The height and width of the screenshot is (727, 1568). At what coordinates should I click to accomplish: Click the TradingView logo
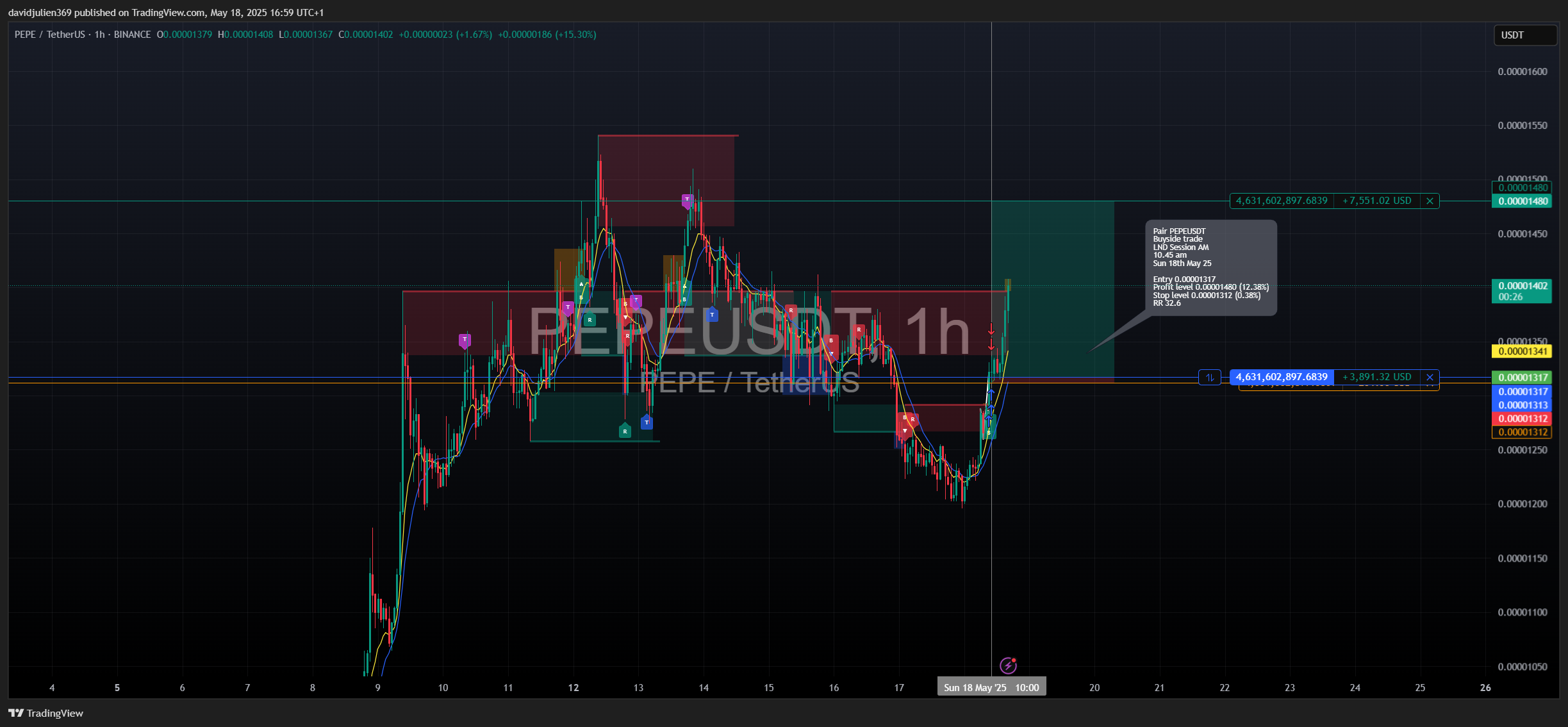pyautogui.click(x=45, y=713)
